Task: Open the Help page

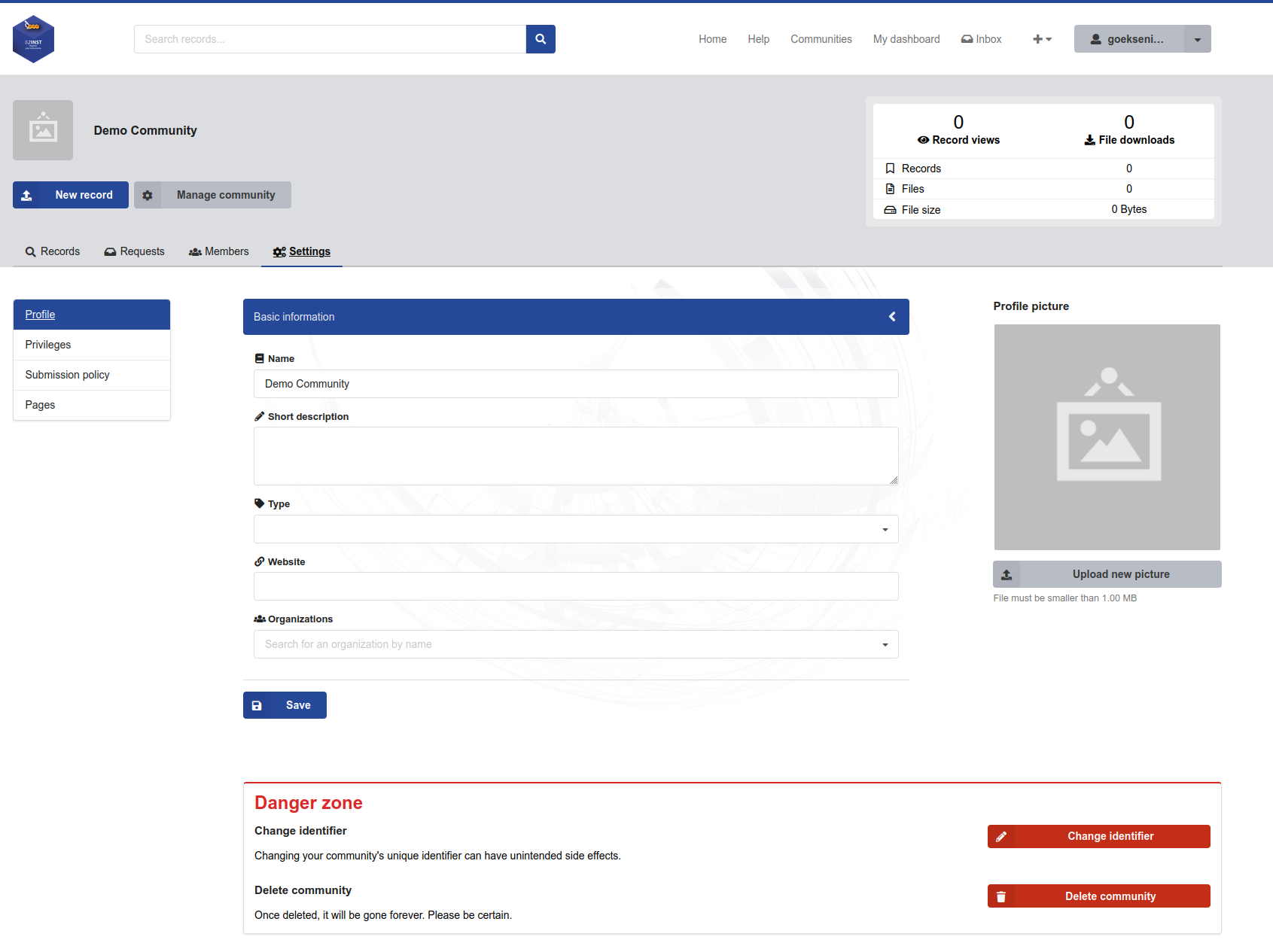Action: (x=758, y=39)
